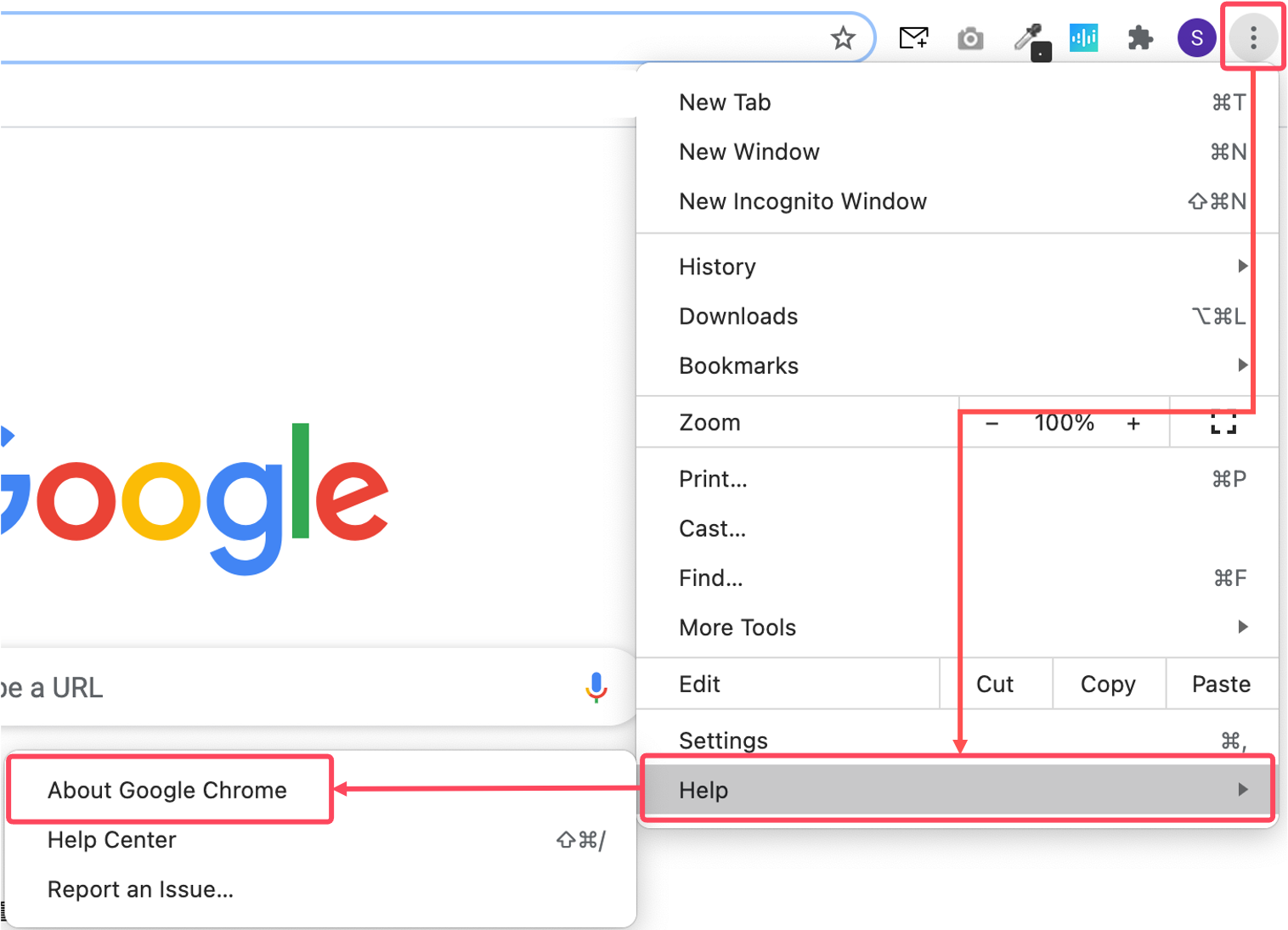The height and width of the screenshot is (930, 1288).
Task: Decrease zoom with the minus button
Action: pyautogui.click(x=991, y=423)
